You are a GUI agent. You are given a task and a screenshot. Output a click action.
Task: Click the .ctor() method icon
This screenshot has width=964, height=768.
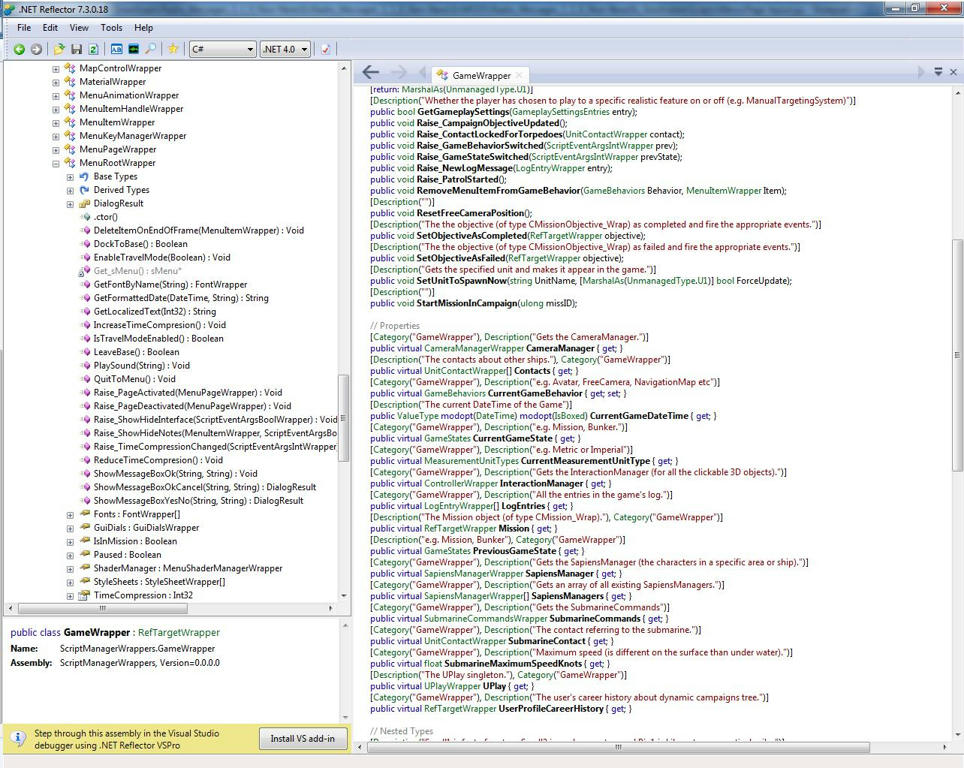click(86, 217)
